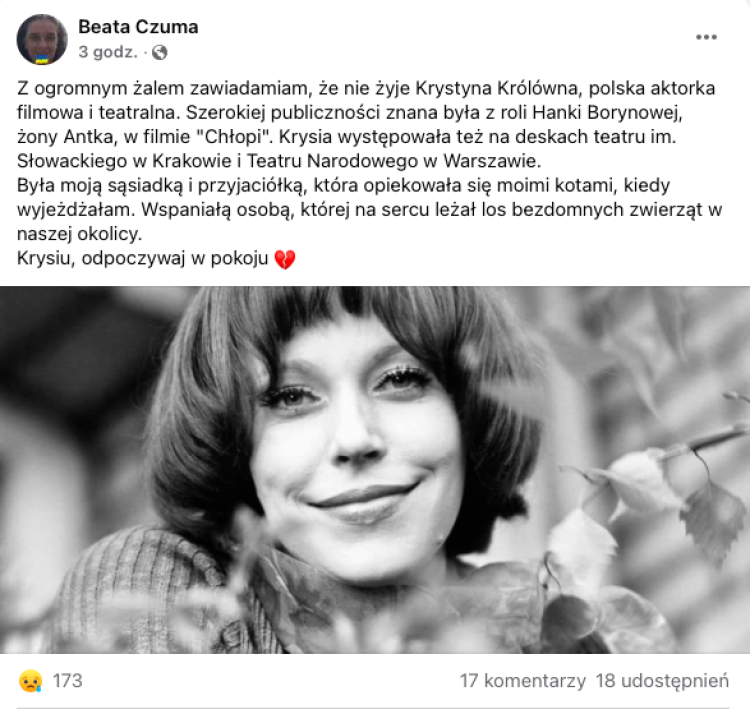Click the 'Hanki Borynowej' text in post
Image resolution: width=750 pixels, height=714 pixels.
(x=607, y=113)
